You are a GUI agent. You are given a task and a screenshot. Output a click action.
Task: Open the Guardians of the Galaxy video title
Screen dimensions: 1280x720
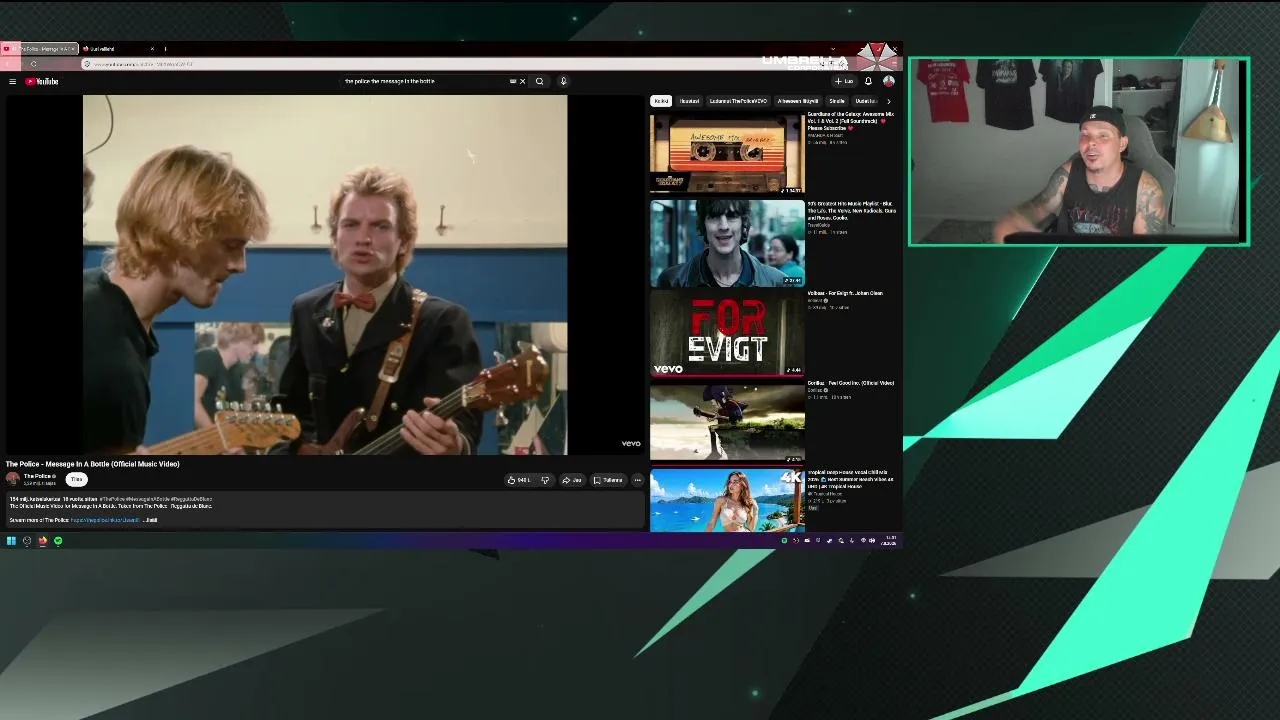[x=851, y=121]
